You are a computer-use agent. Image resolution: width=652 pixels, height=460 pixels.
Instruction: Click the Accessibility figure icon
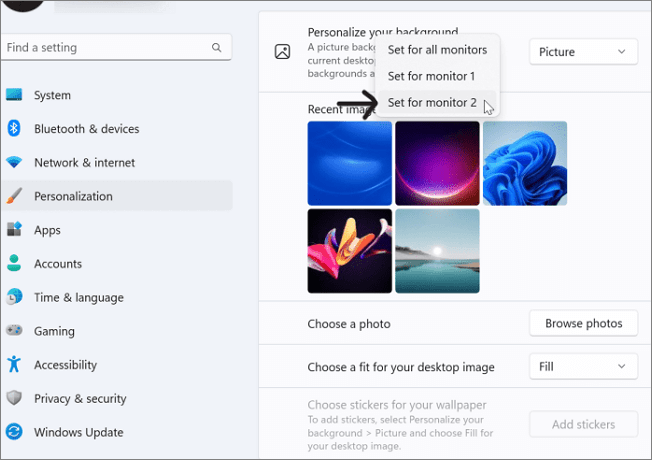[x=14, y=364]
